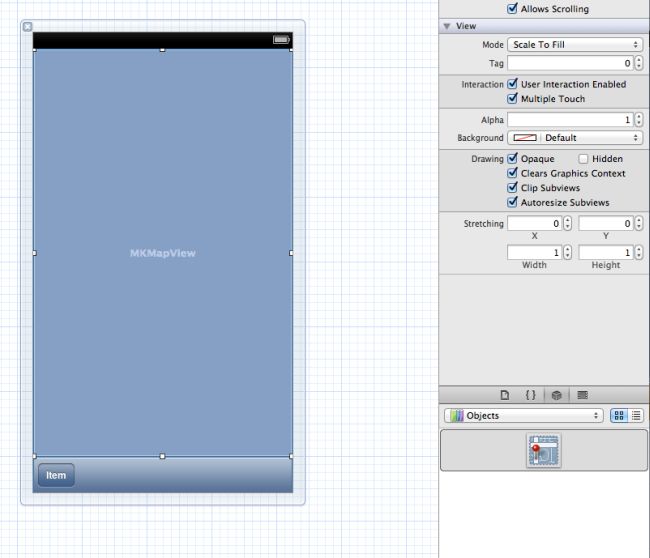Open the Object library cube icon
Viewport: 650px width, 558px height.
[x=556, y=395]
